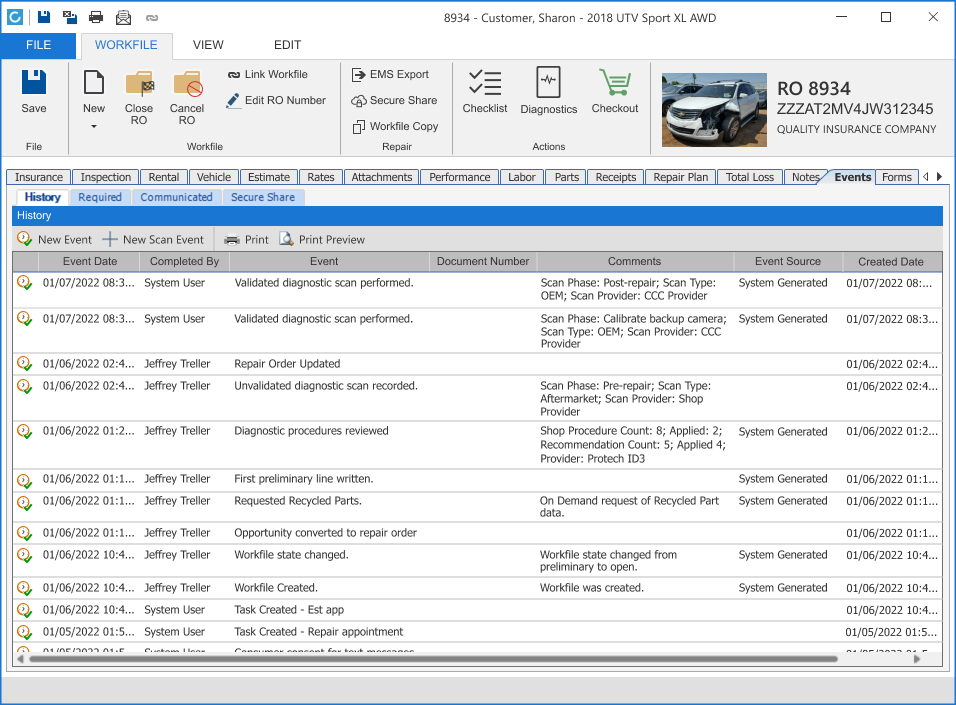Click New Event in the History toolbar

click(x=54, y=239)
